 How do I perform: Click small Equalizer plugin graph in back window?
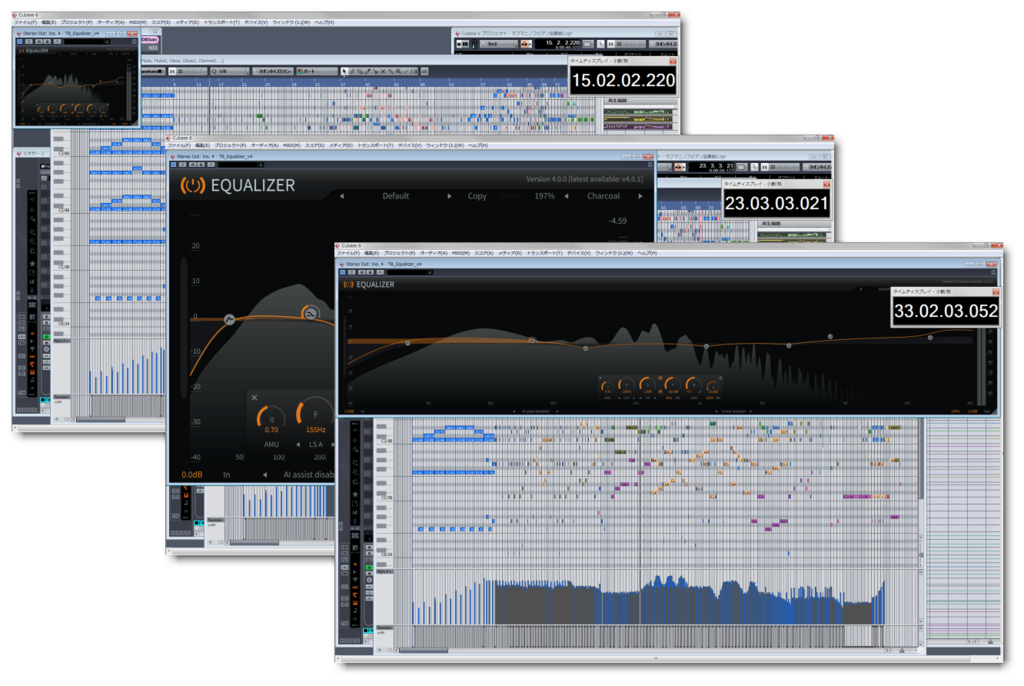coord(75,87)
